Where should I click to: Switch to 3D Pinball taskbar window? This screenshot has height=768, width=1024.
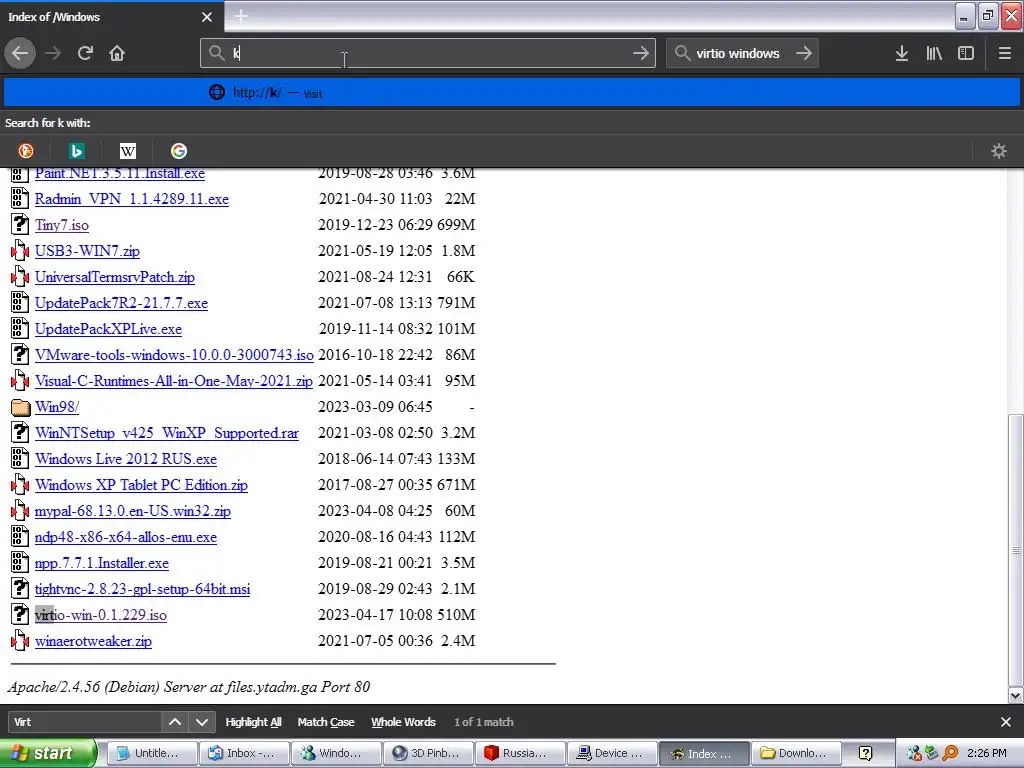428,753
